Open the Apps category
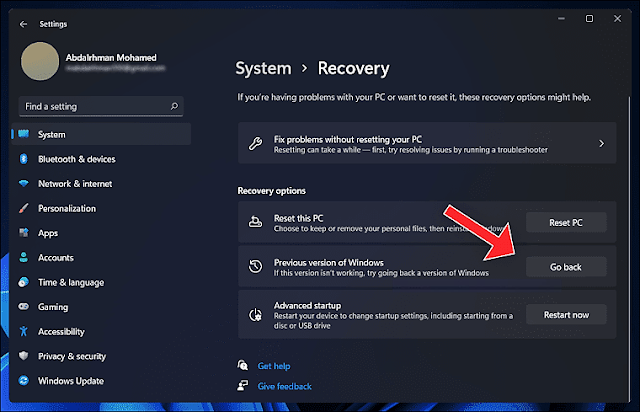Viewport: 640px width, 412px height. (48, 234)
